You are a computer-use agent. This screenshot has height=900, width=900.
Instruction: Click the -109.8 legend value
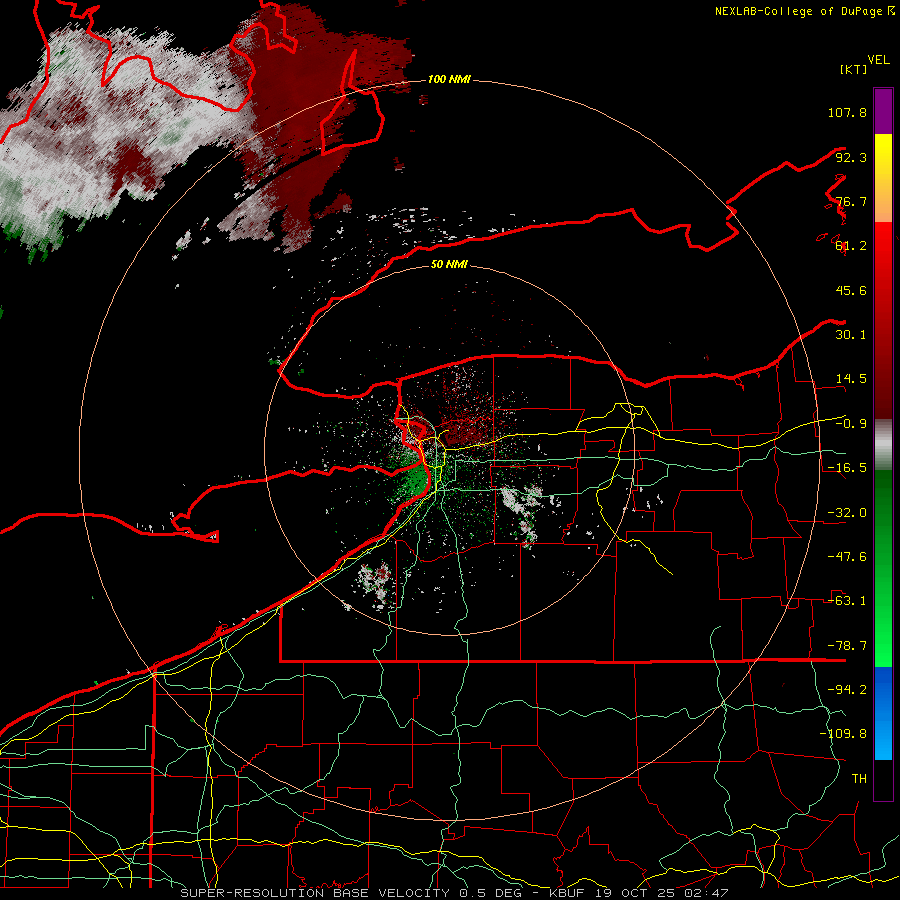click(843, 734)
